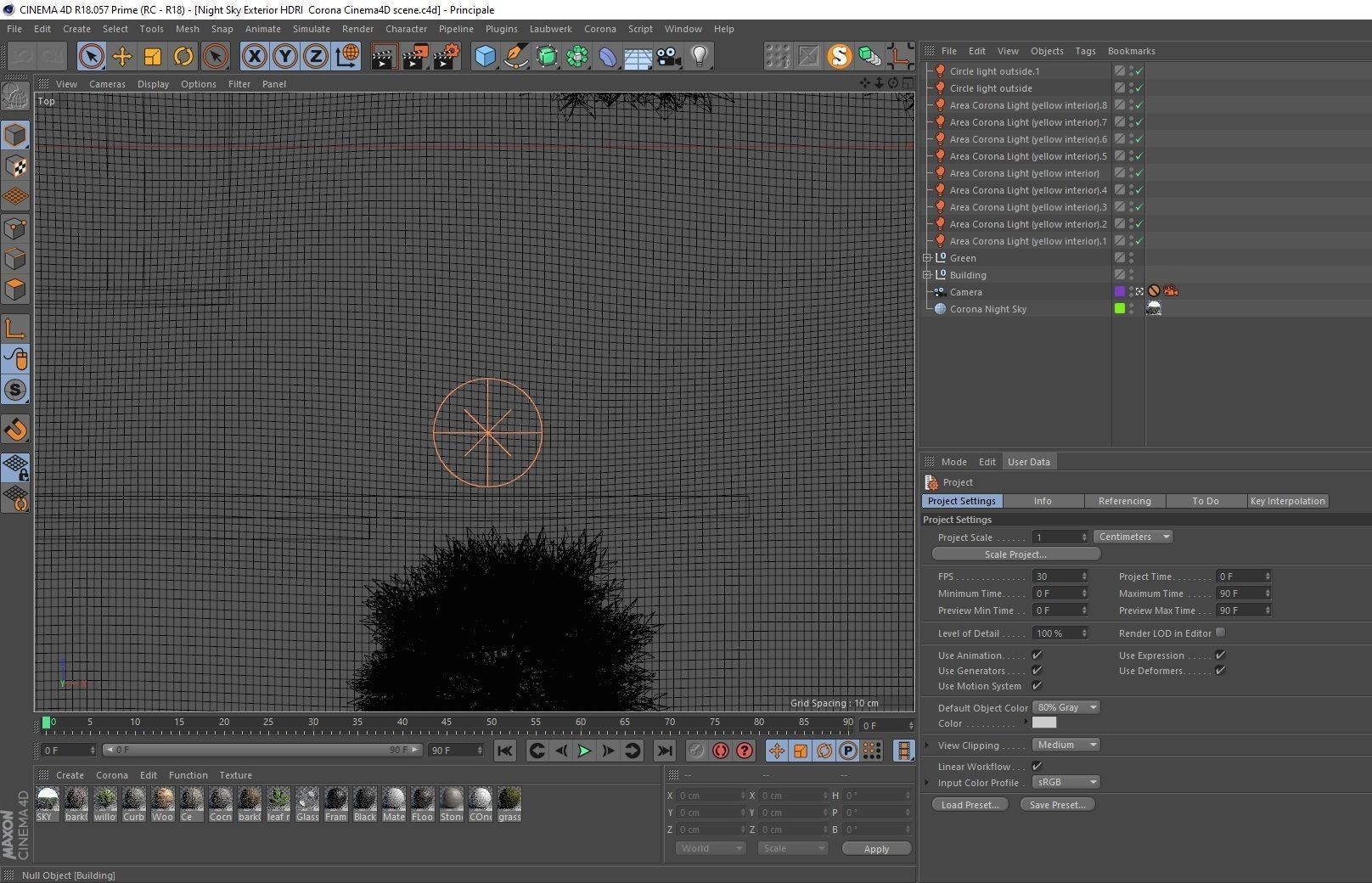Click the green layer color of Corona Night Sky
Screen dimensions: 1372x883
1119,309
